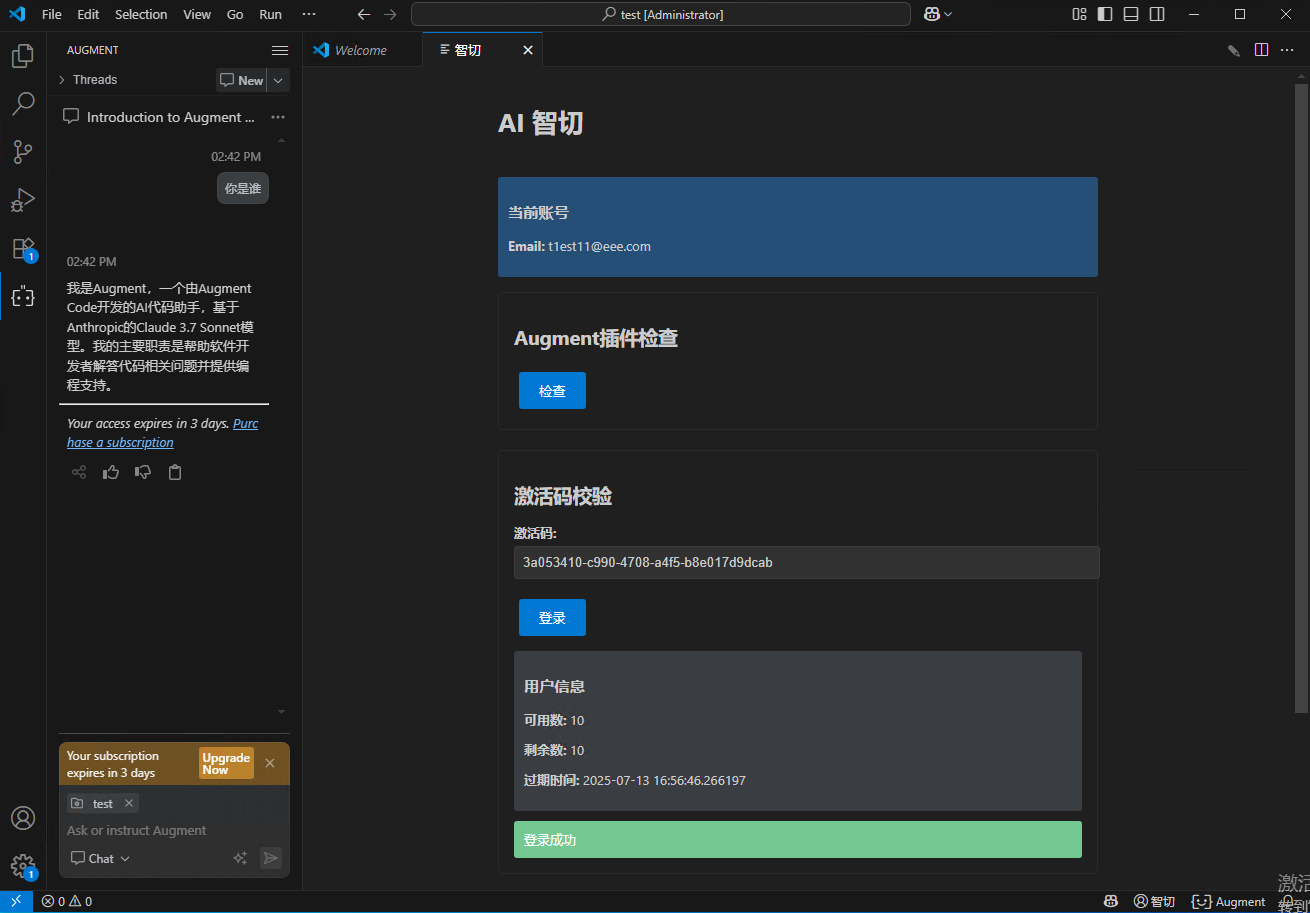The image size is (1310, 913).
Task: Open the Source Control view
Action: tap(23, 152)
